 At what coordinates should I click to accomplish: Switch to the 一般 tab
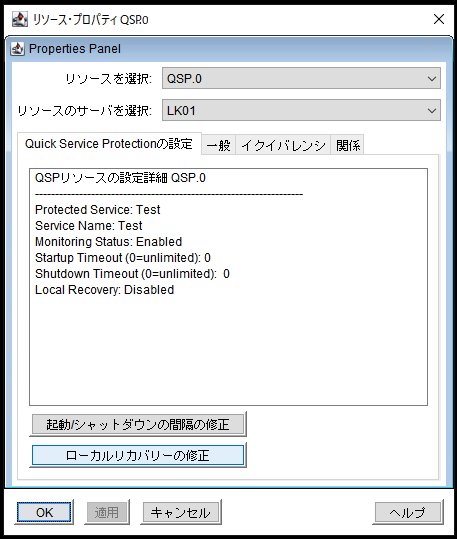[x=218, y=145]
